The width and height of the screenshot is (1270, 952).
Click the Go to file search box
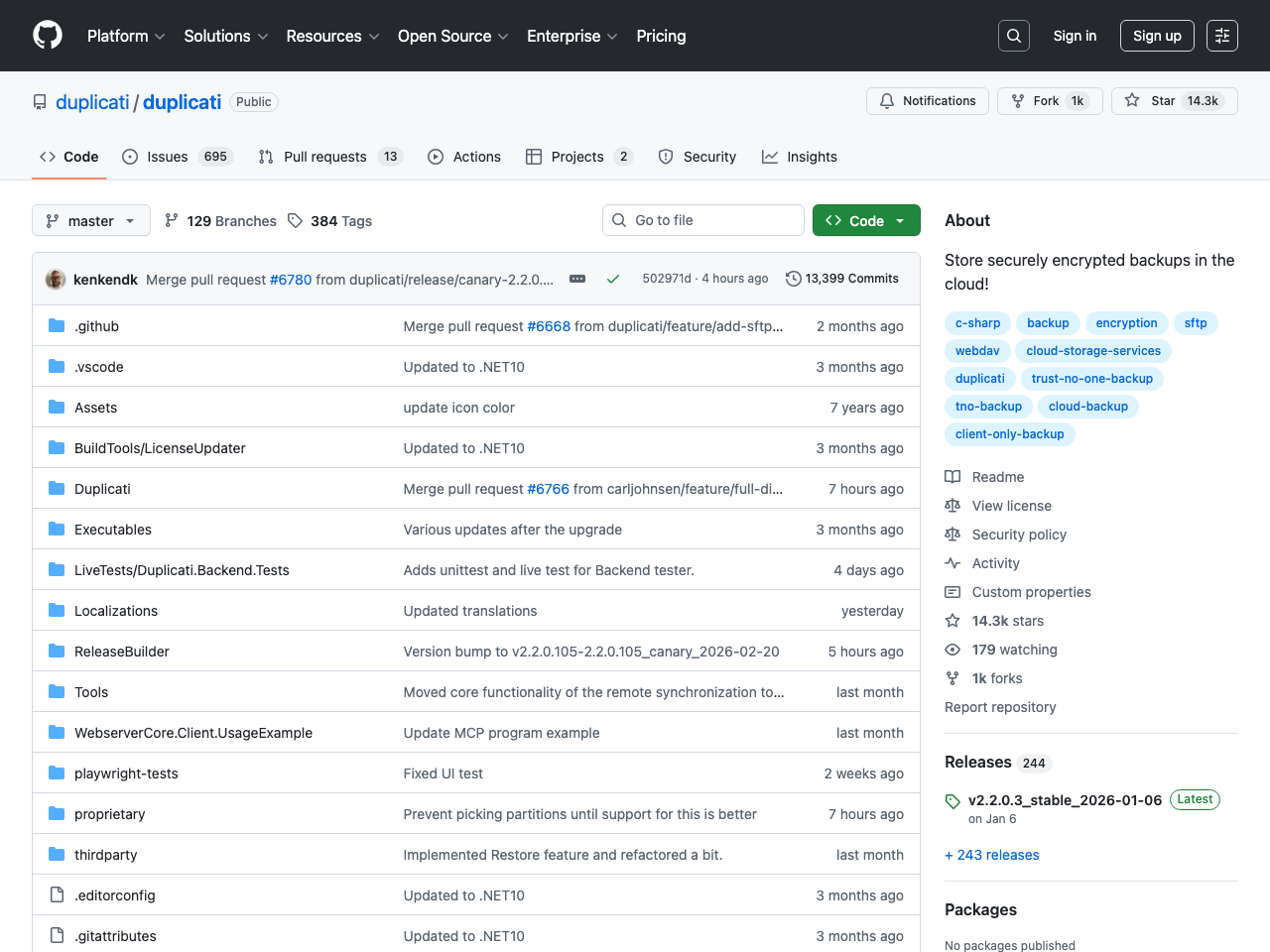click(703, 220)
